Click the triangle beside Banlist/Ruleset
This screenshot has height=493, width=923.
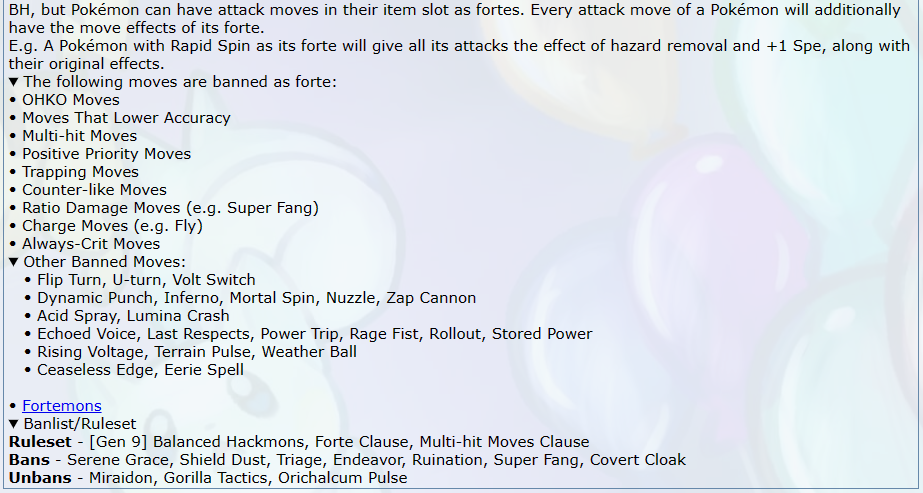point(14,424)
